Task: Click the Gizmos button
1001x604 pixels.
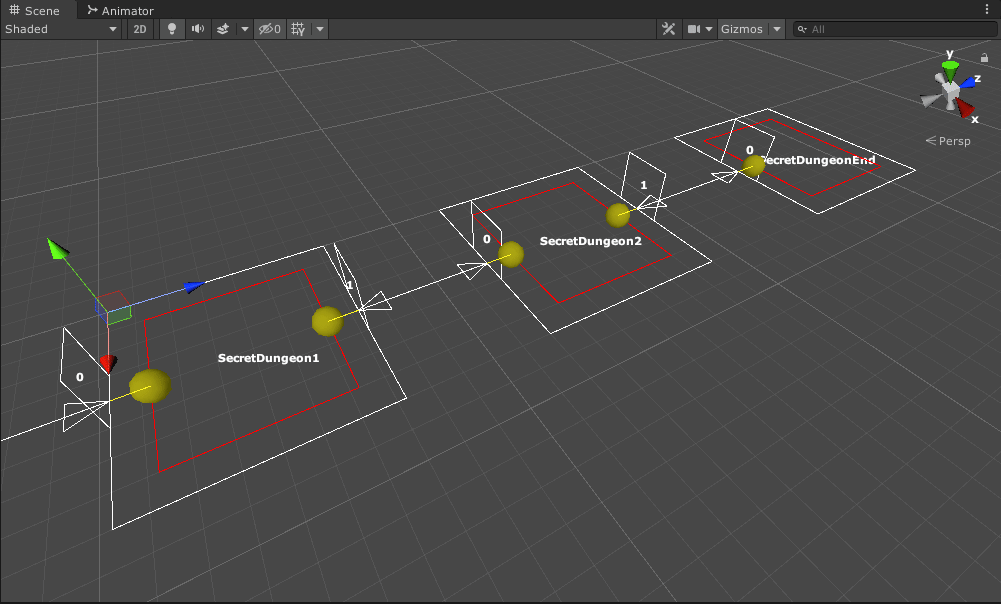Action: [x=742, y=29]
